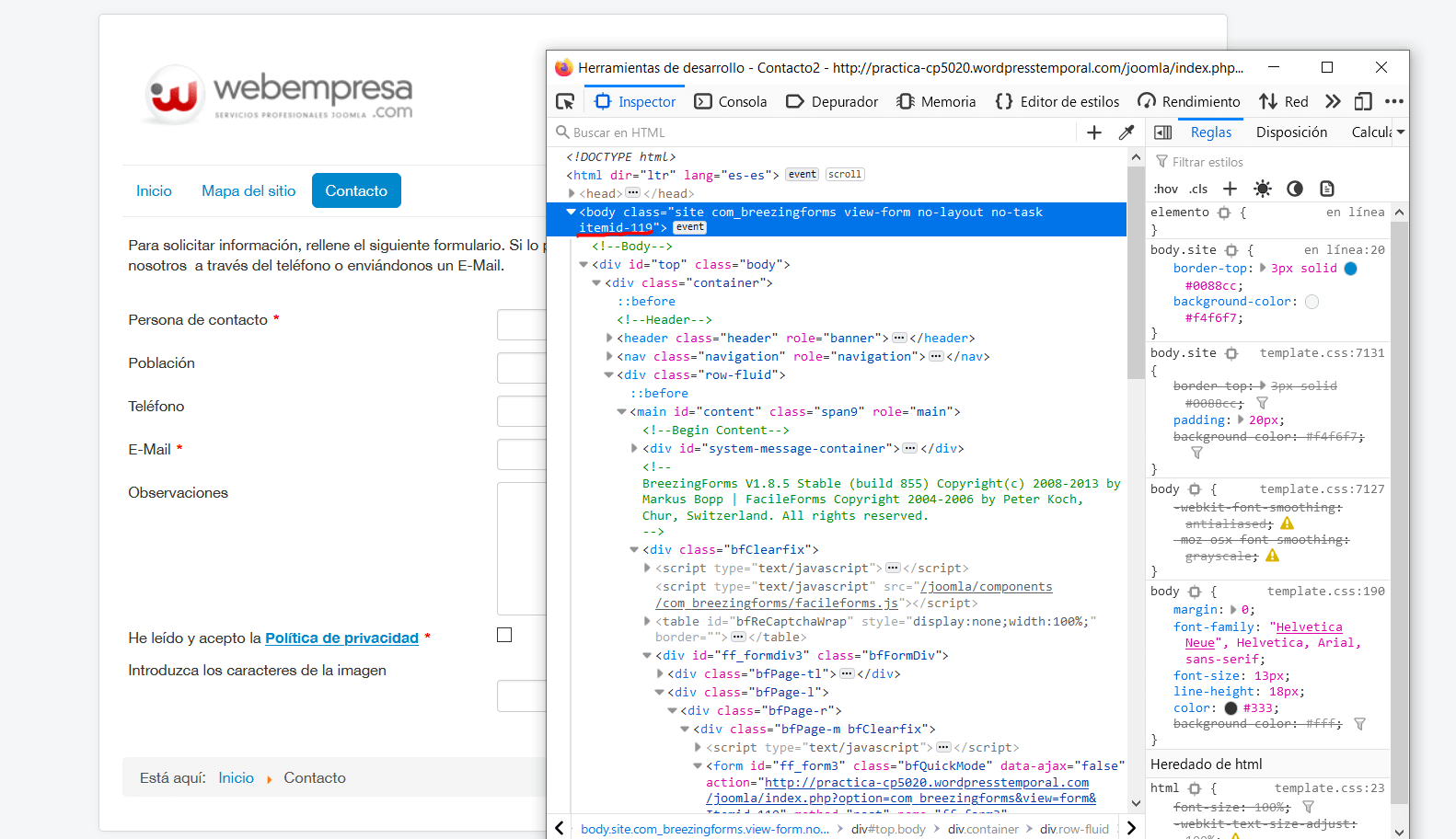Image resolution: width=1456 pixels, height=839 pixels.
Task: Toggle light color scheme simulation sun icon
Action: point(1263,189)
